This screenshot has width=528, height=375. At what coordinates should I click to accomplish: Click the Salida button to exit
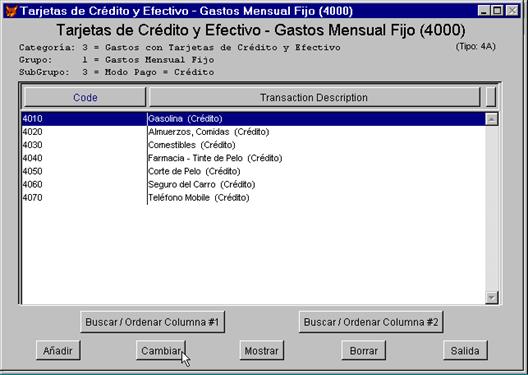pyautogui.click(x=465, y=350)
